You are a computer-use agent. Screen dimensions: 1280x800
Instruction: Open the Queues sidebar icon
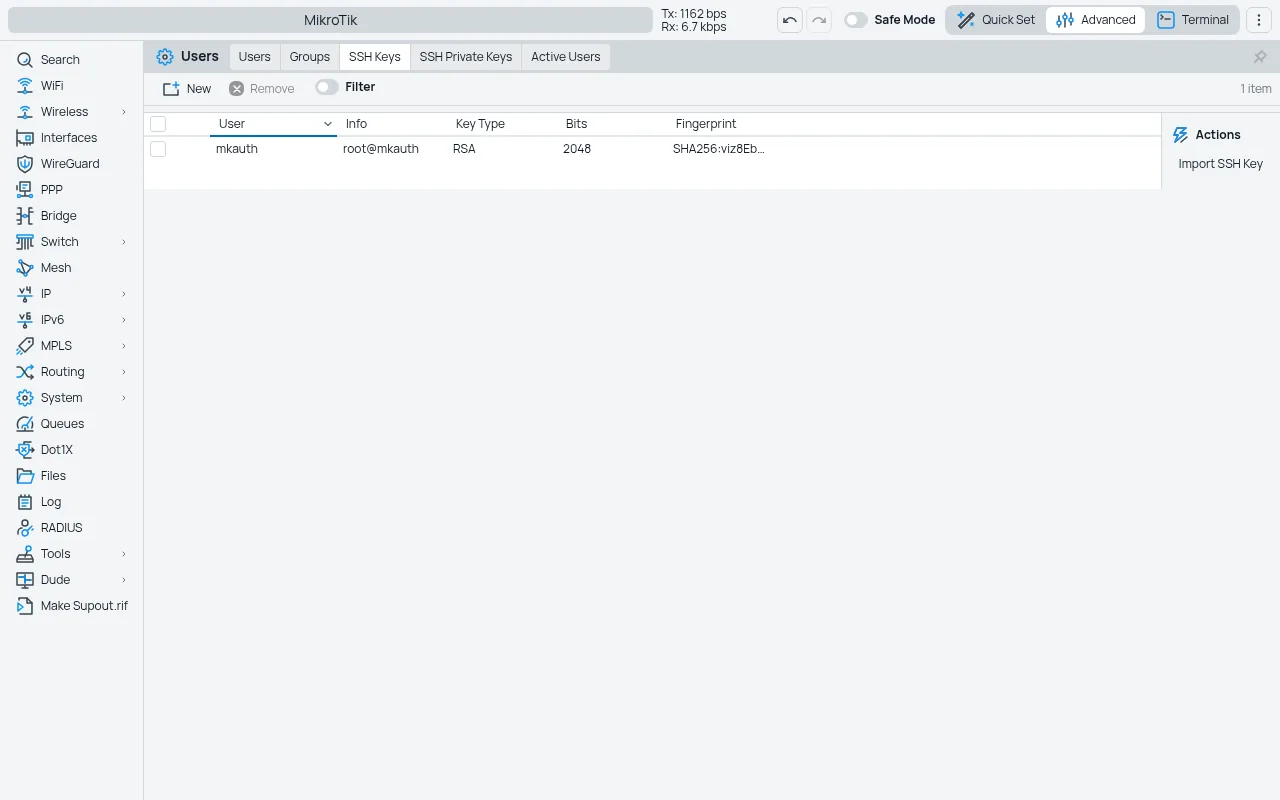25,424
